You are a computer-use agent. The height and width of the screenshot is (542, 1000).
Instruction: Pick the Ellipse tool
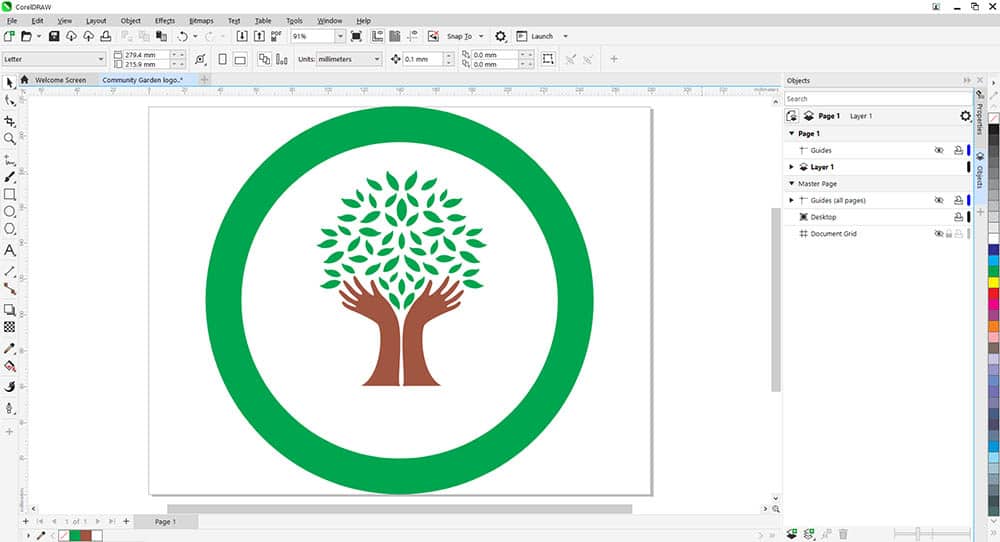coord(10,212)
